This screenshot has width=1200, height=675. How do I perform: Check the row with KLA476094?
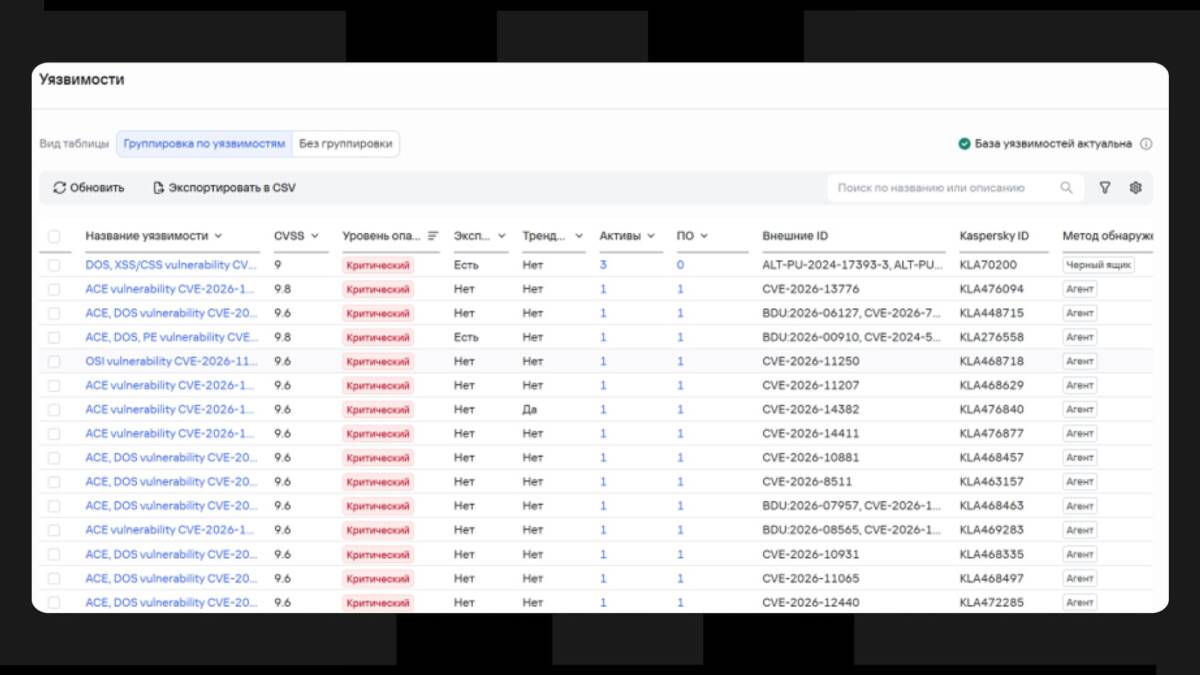pos(54,289)
